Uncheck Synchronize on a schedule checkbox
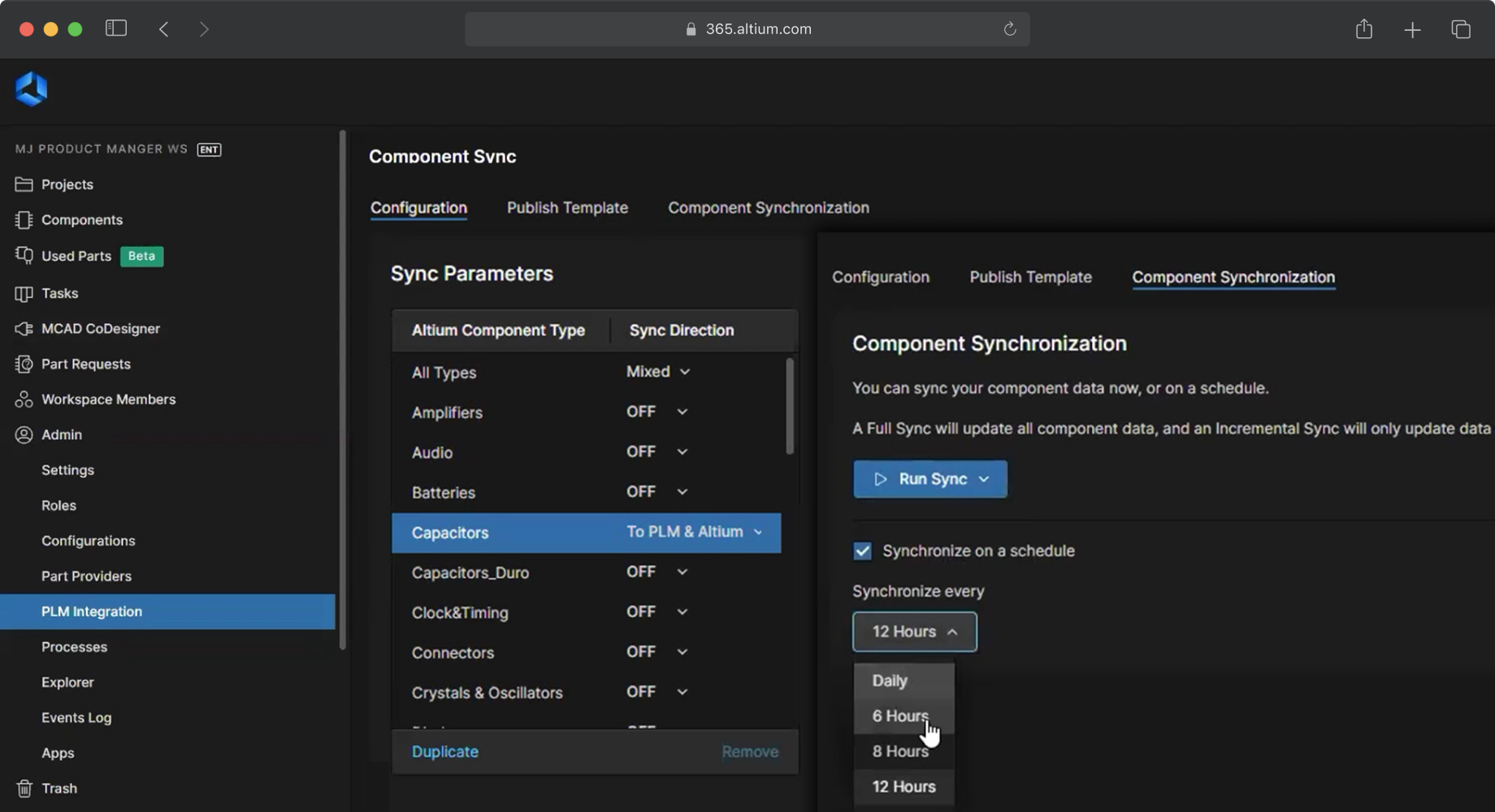This screenshot has width=1495, height=812. click(x=862, y=551)
